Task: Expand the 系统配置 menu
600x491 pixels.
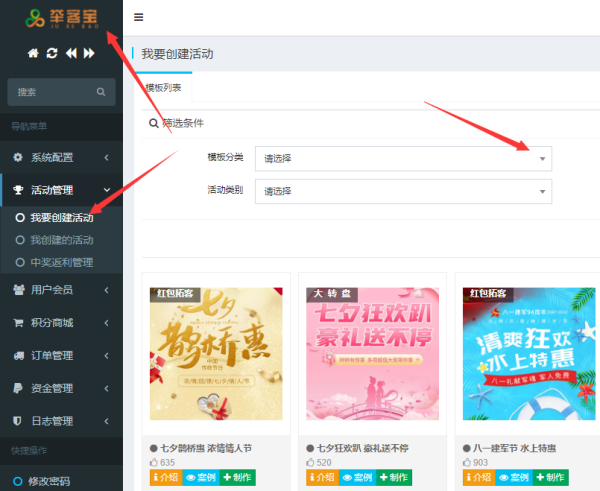Action: pos(61,157)
